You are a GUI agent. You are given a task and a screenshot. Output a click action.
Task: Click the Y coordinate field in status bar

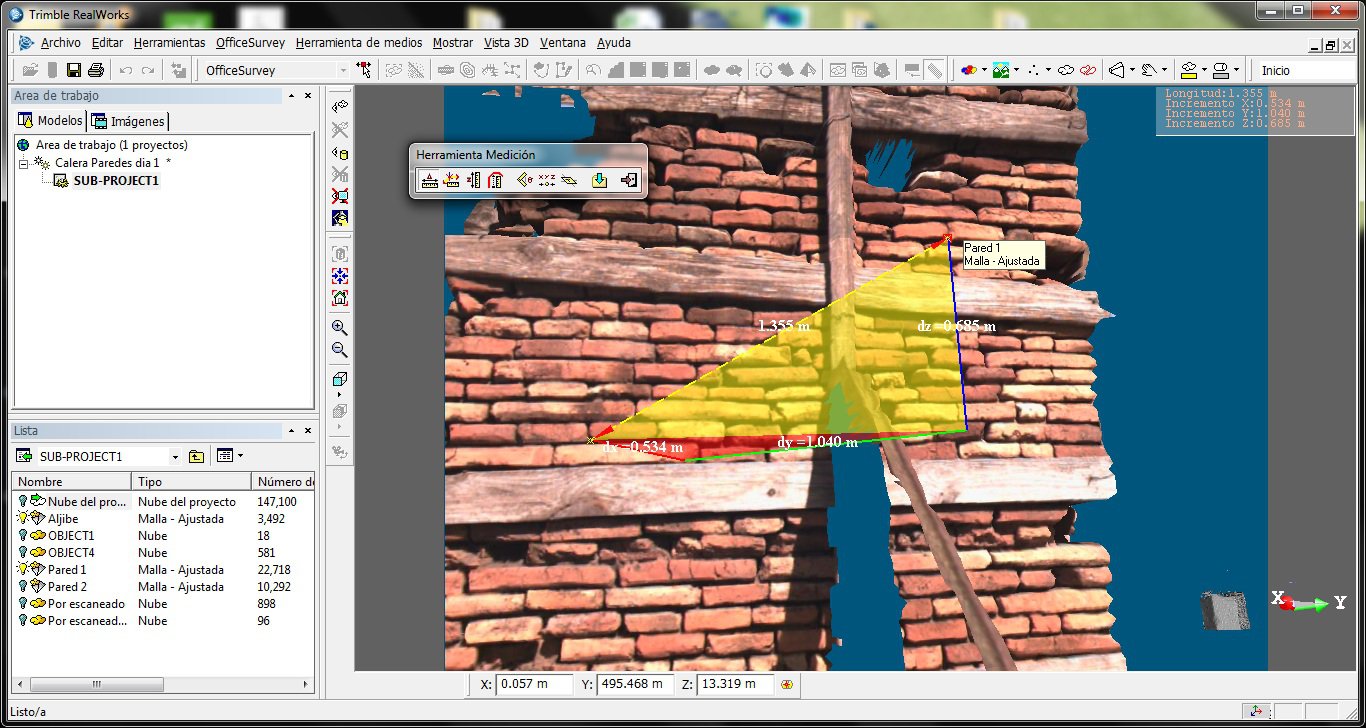tap(634, 684)
